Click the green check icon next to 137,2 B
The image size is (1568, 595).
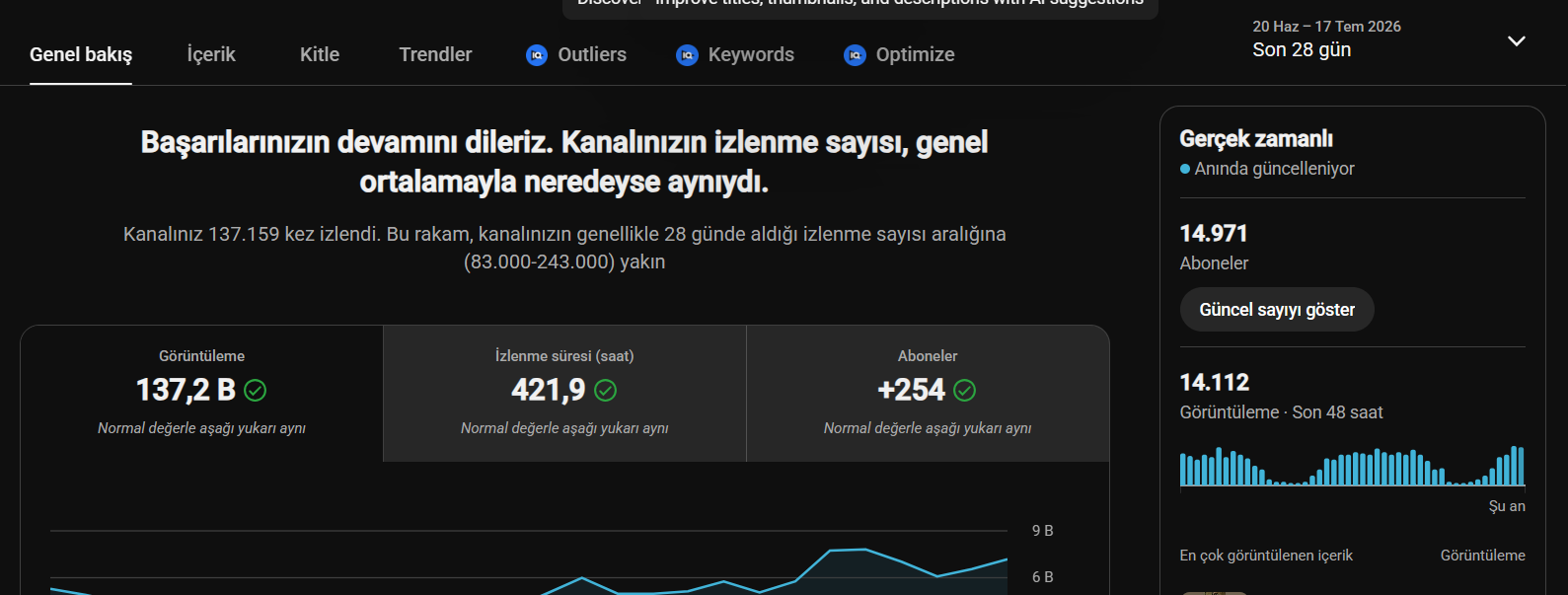click(x=255, y=391)
